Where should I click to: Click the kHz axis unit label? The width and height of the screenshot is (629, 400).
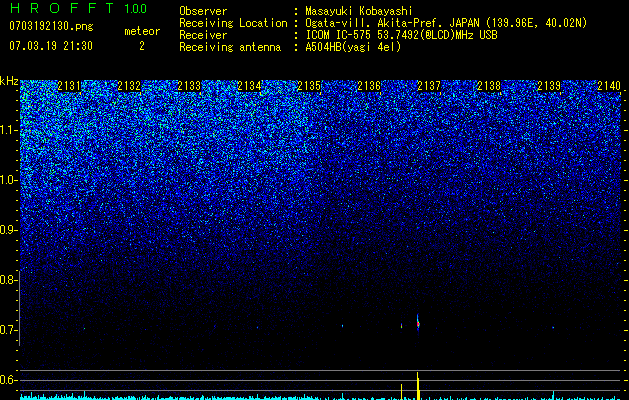coord(9,81)
